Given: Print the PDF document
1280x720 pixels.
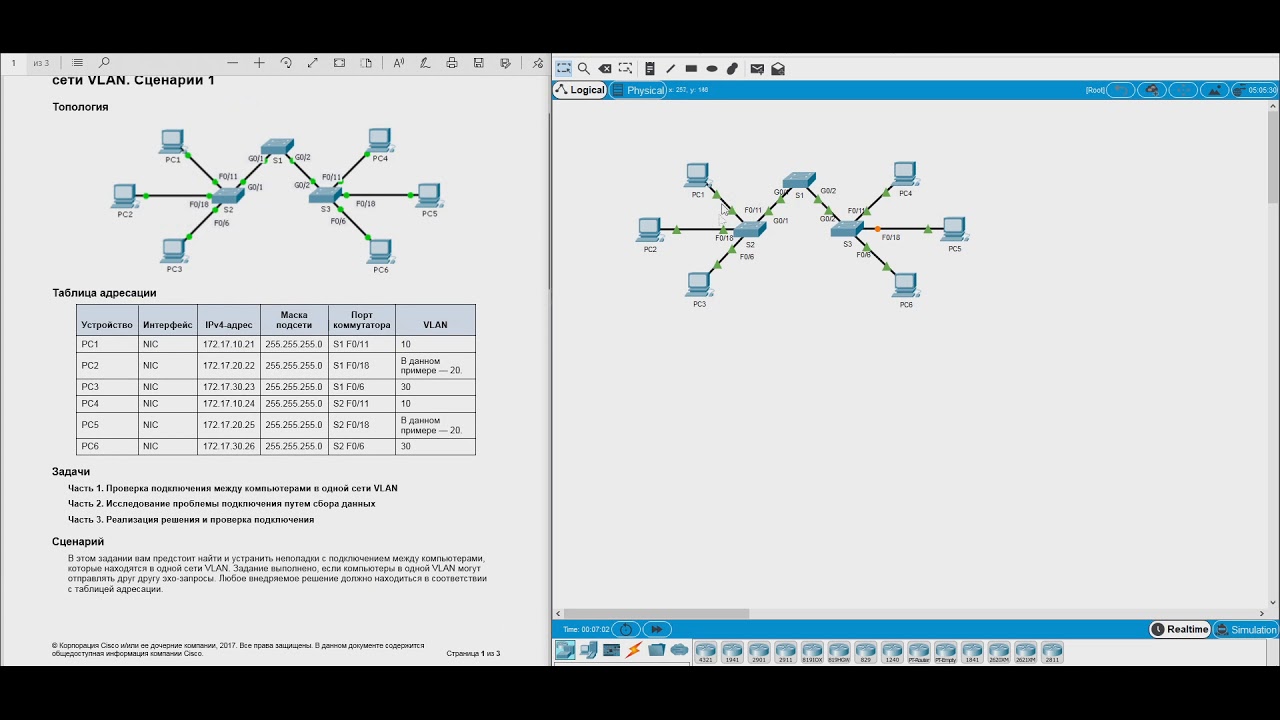Looking at the screenshot, I should tap(452, 63).
